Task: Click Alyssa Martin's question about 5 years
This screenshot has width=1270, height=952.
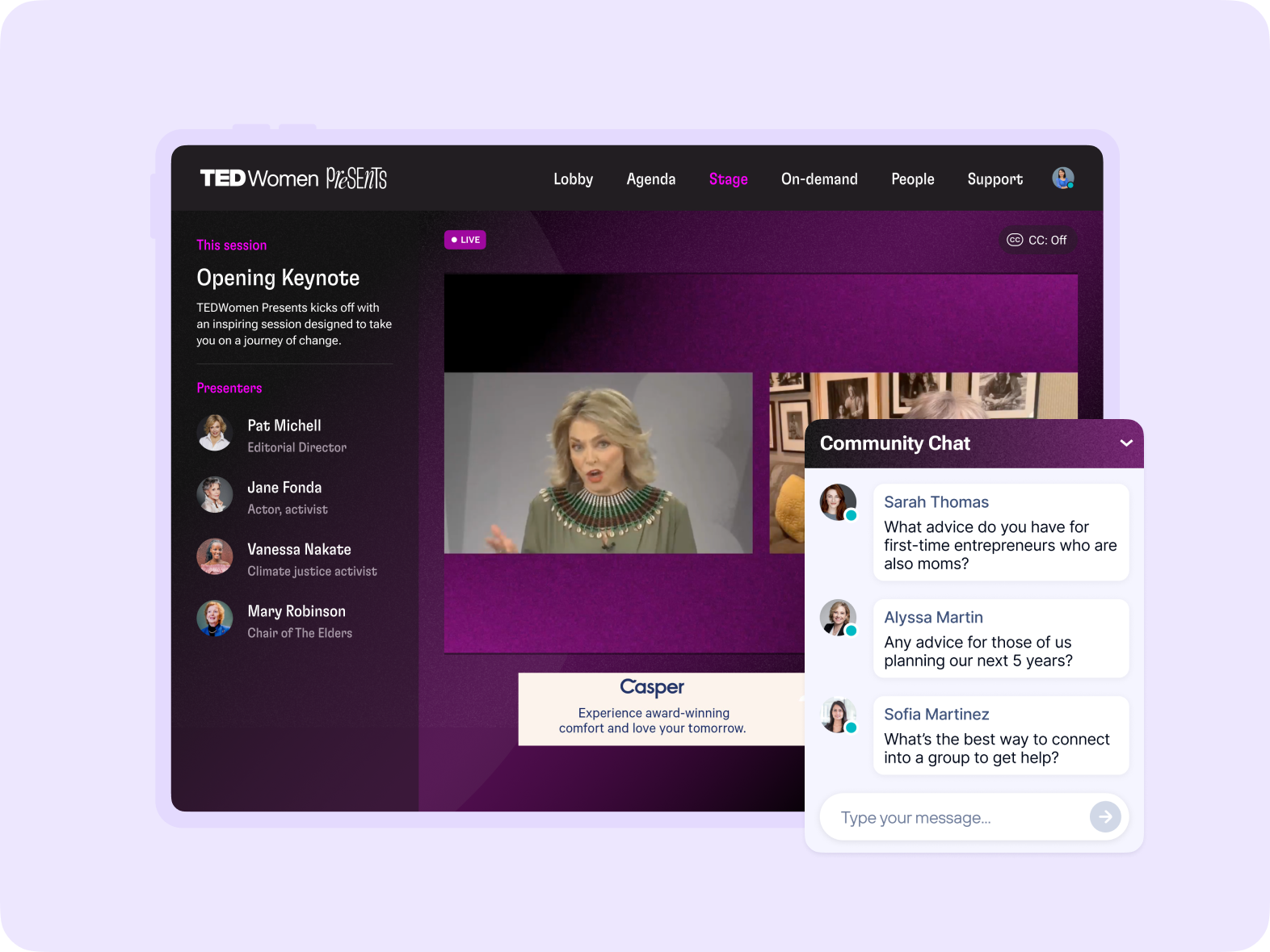Action: point(978,652)
